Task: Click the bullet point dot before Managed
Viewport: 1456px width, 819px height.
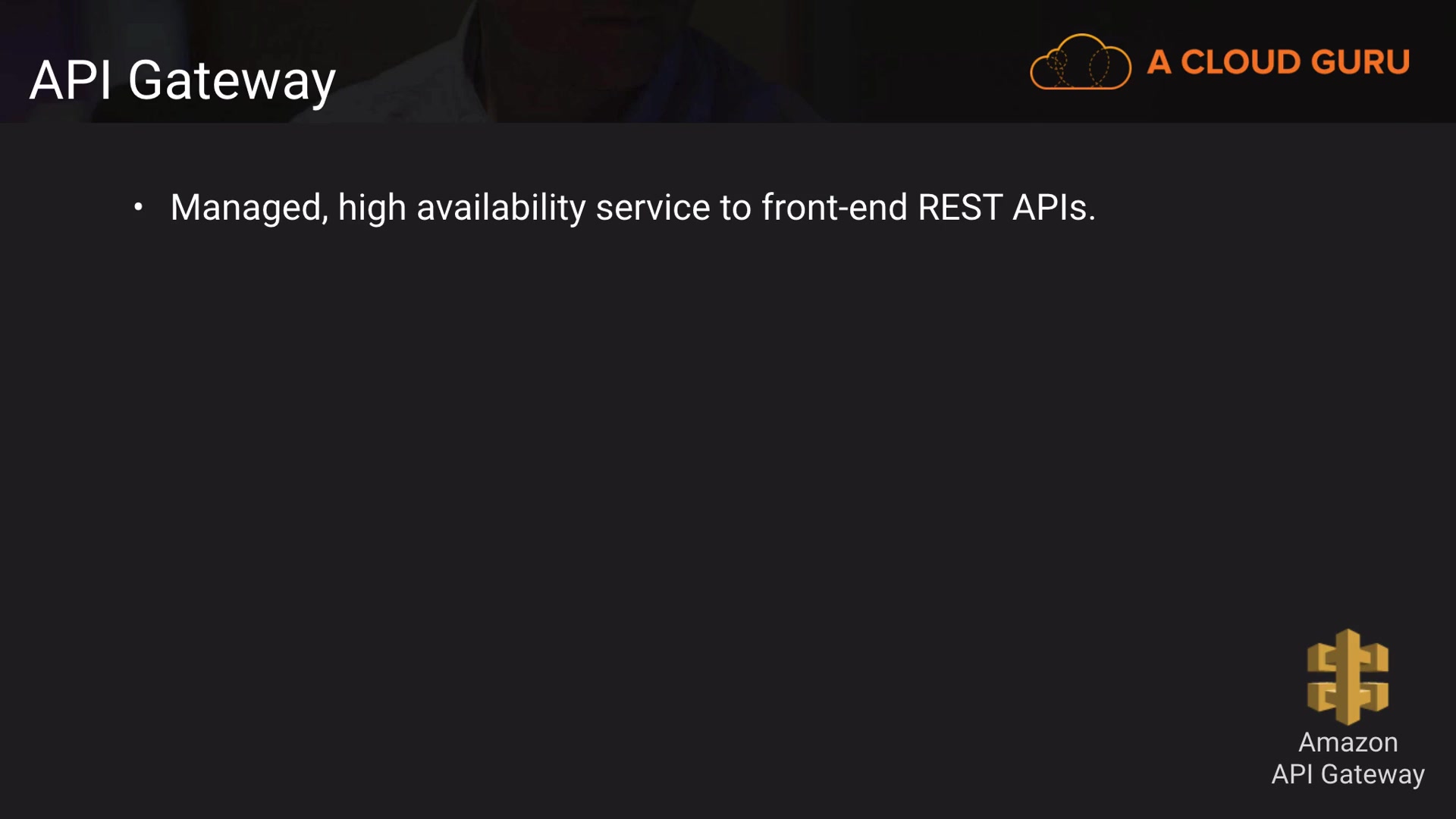Action: pyautogui.click(x=138, y=206)
